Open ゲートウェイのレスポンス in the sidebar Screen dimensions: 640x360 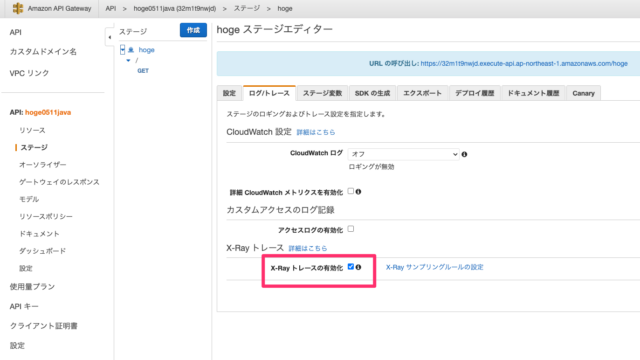tap(59, 182)
